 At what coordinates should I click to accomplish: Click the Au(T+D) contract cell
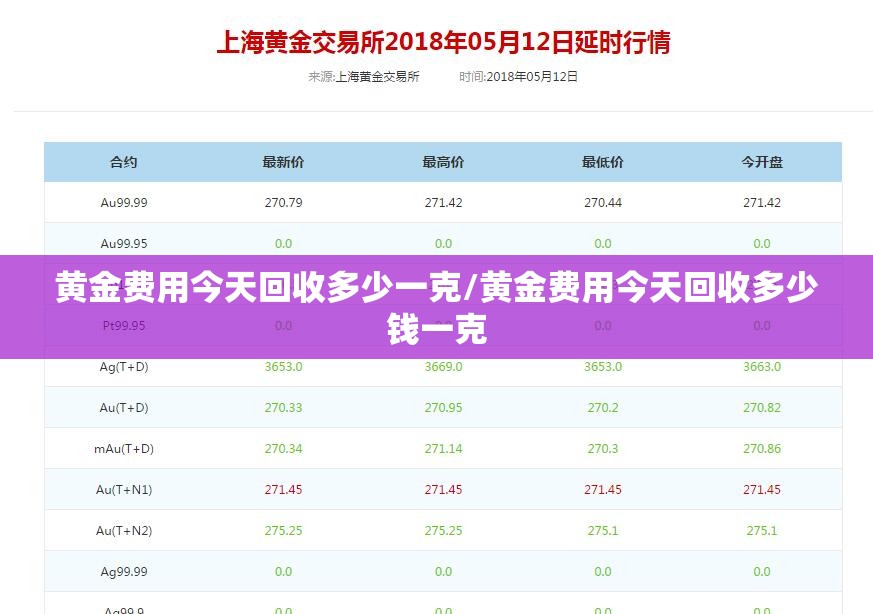pos(124,407)
